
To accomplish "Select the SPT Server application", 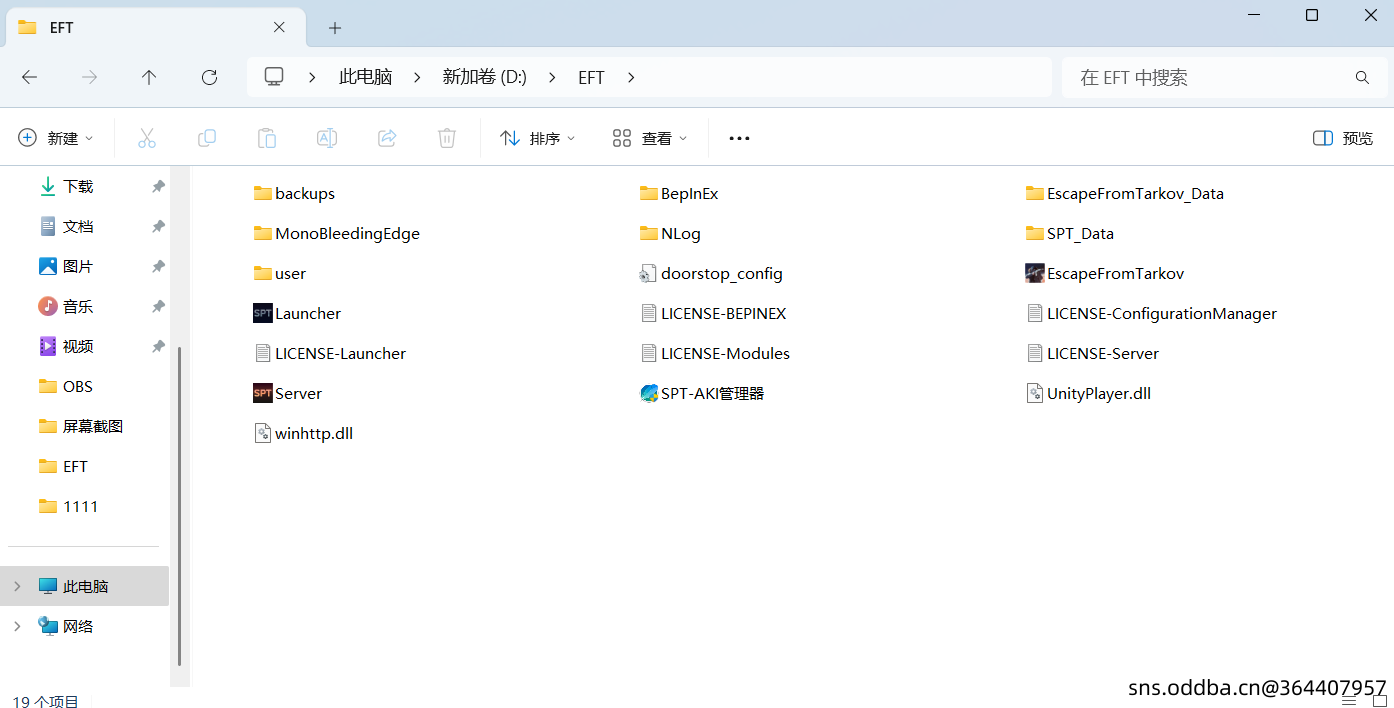I will coord(288,393).
